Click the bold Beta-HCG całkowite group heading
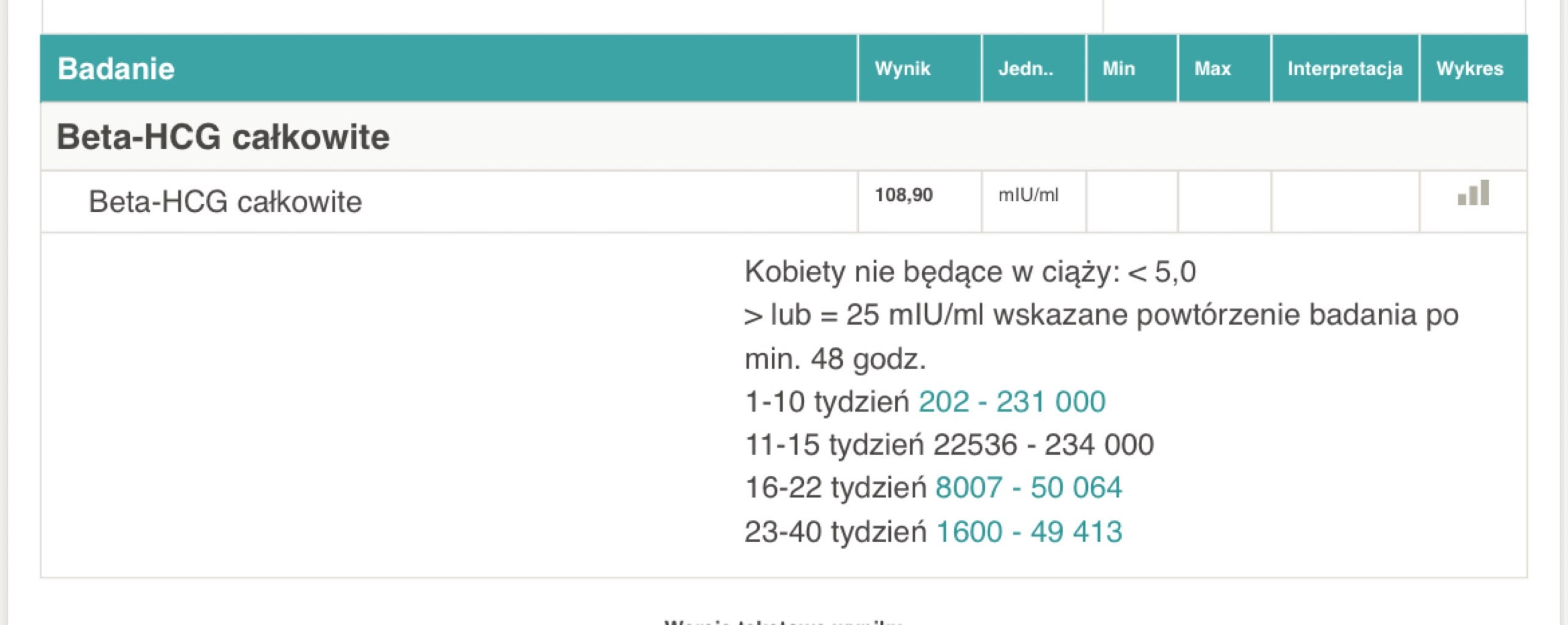Viewport: 1568px width, 625px height. (x=223, y=136)
